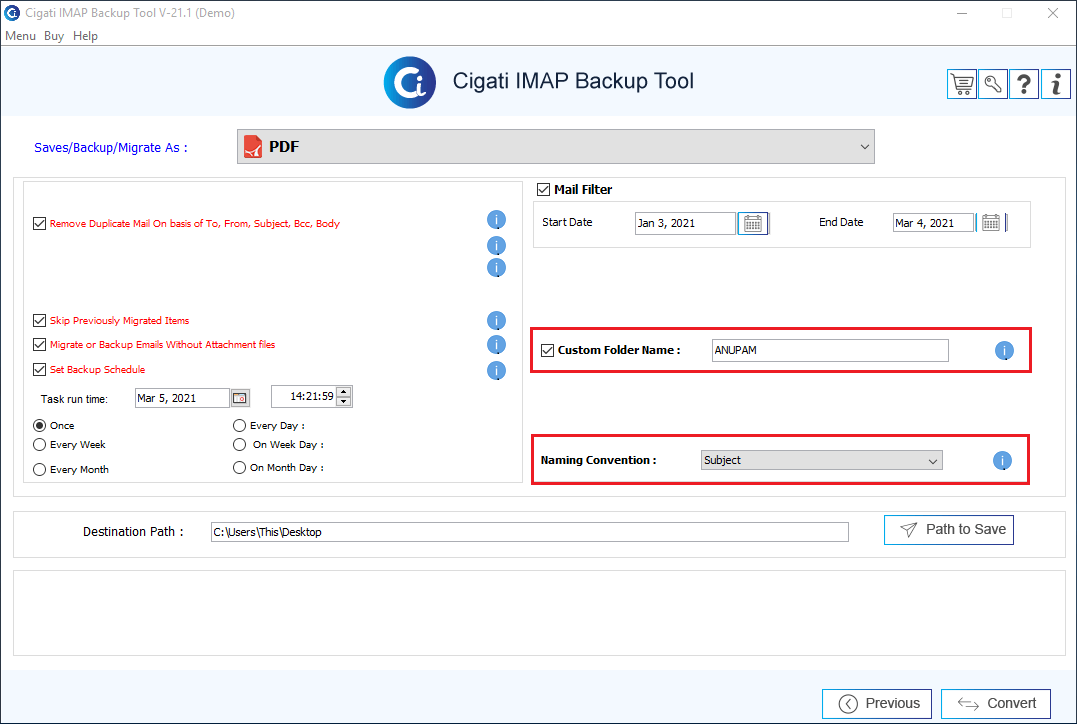Click the Saves/Backup/Migrate As label

[x=111, y=148]
